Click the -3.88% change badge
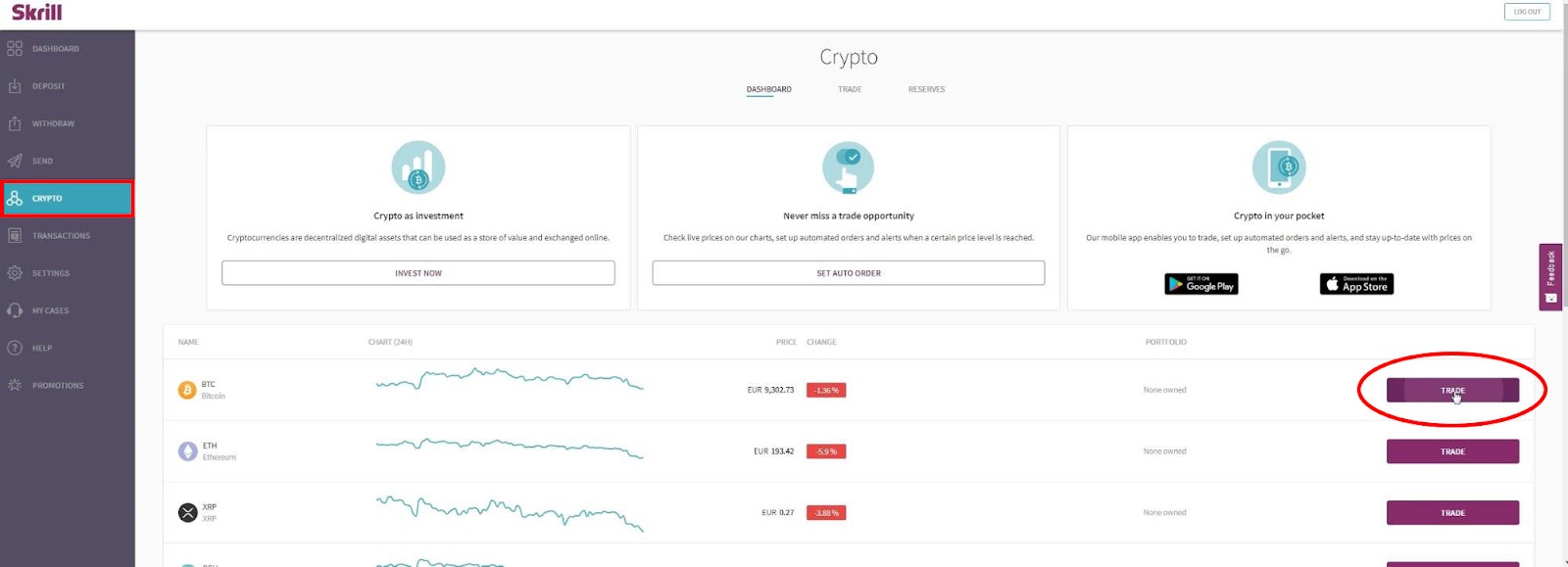Screen dimensions: 1568x567 826,512
